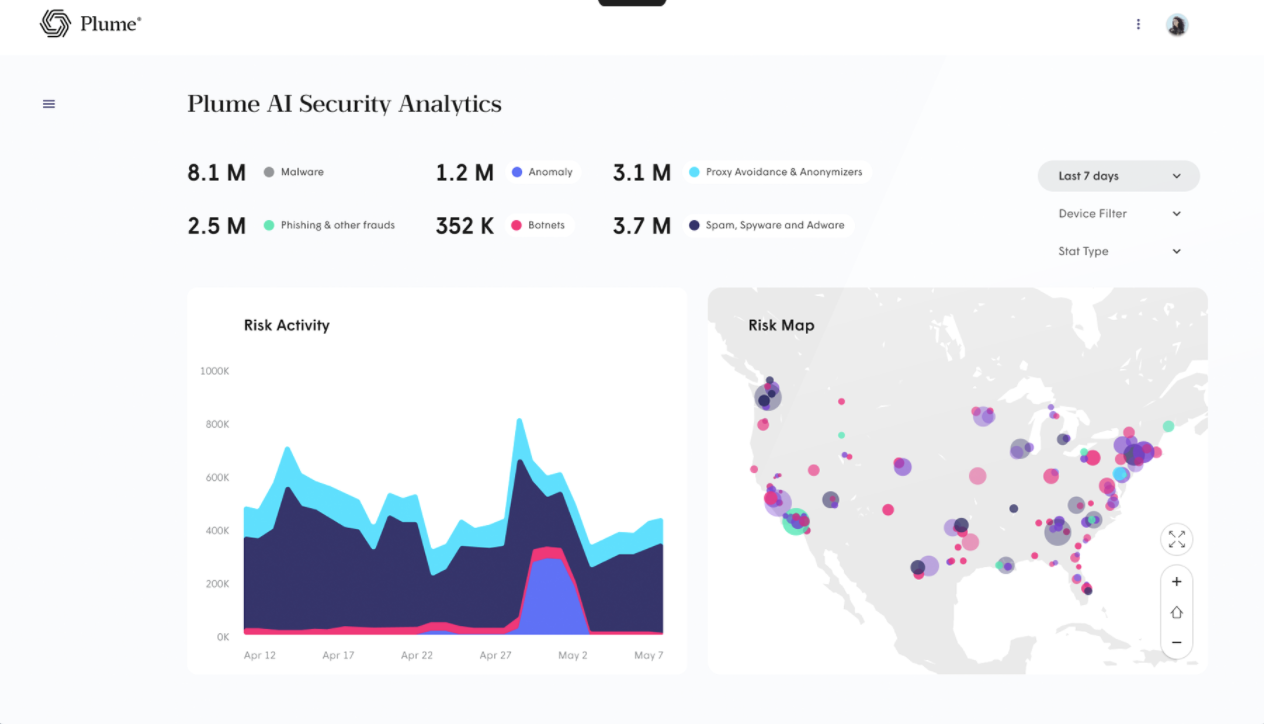
Task: Toggle the Malware legend filter
Action: pos(293,172)
